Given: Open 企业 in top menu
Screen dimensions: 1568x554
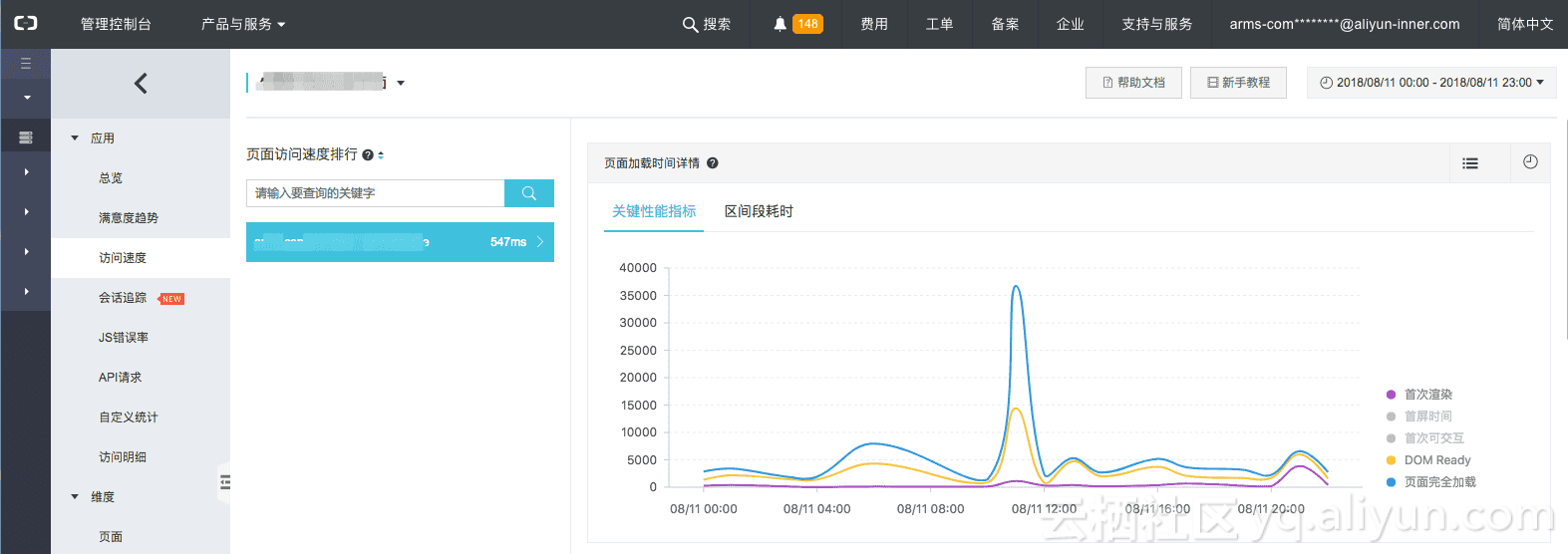Looking at the screenshot, I should pyautogui.click(x=1070, y=24).
